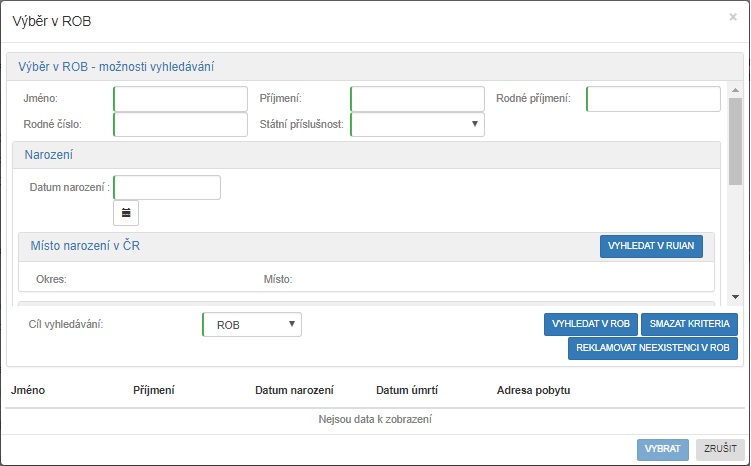Click the Datum narození column header
The height and width of the screenshot is (466, 751).
click(294, 390)
